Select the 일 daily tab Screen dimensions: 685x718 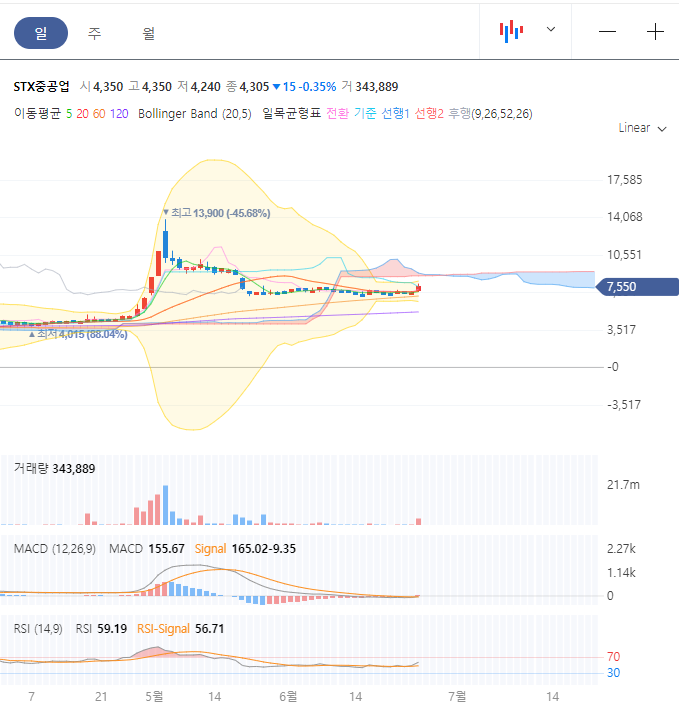41,33
